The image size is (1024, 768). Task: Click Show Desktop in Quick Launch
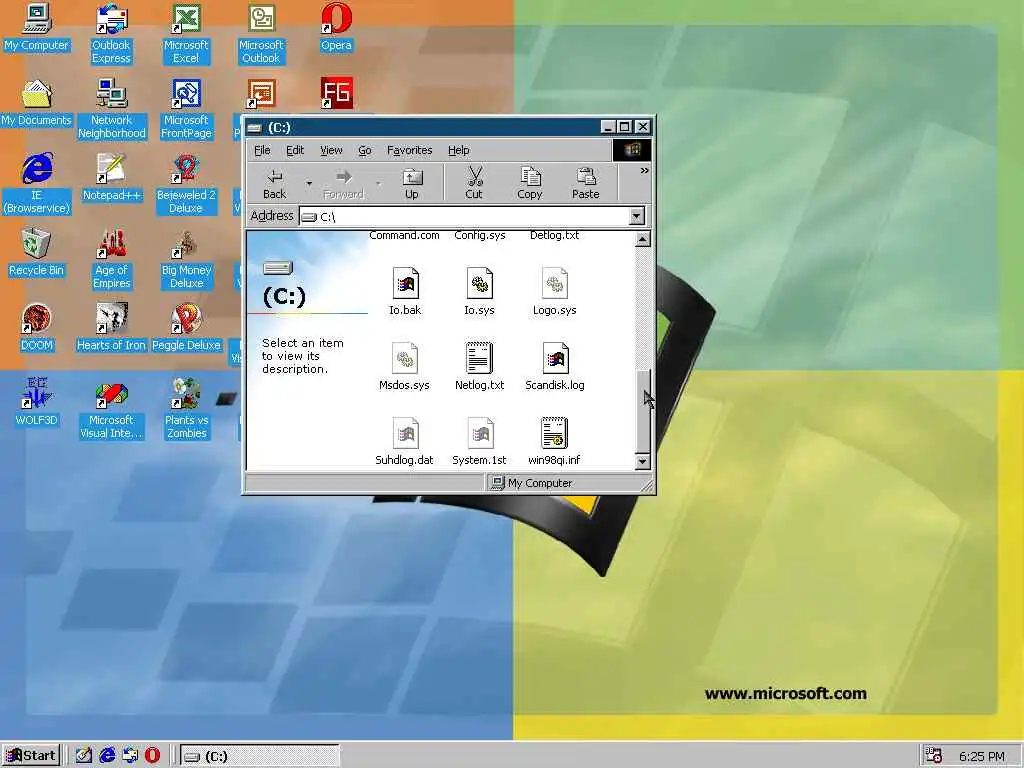[84, 756]
